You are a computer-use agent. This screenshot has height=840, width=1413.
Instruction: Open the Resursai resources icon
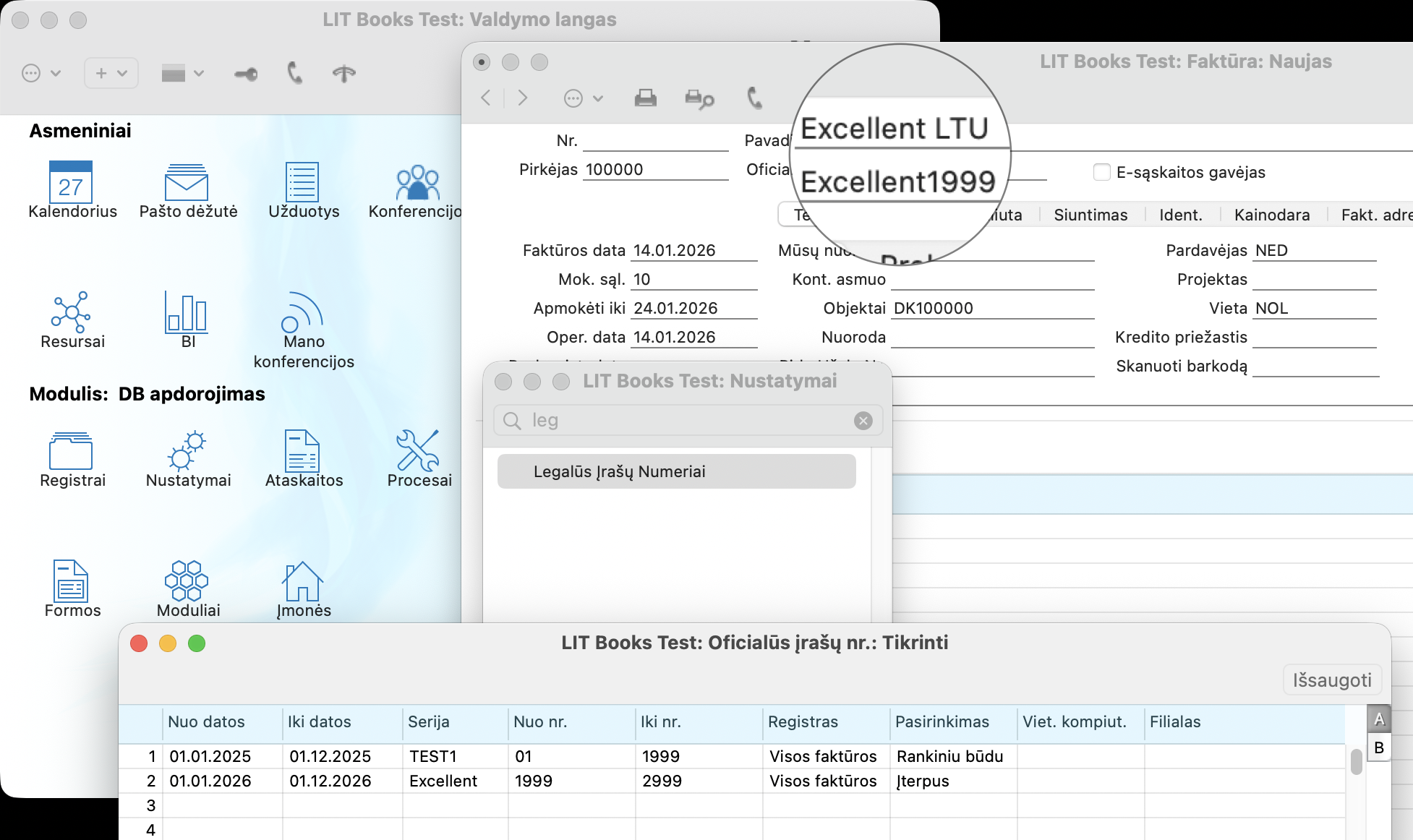71,312
